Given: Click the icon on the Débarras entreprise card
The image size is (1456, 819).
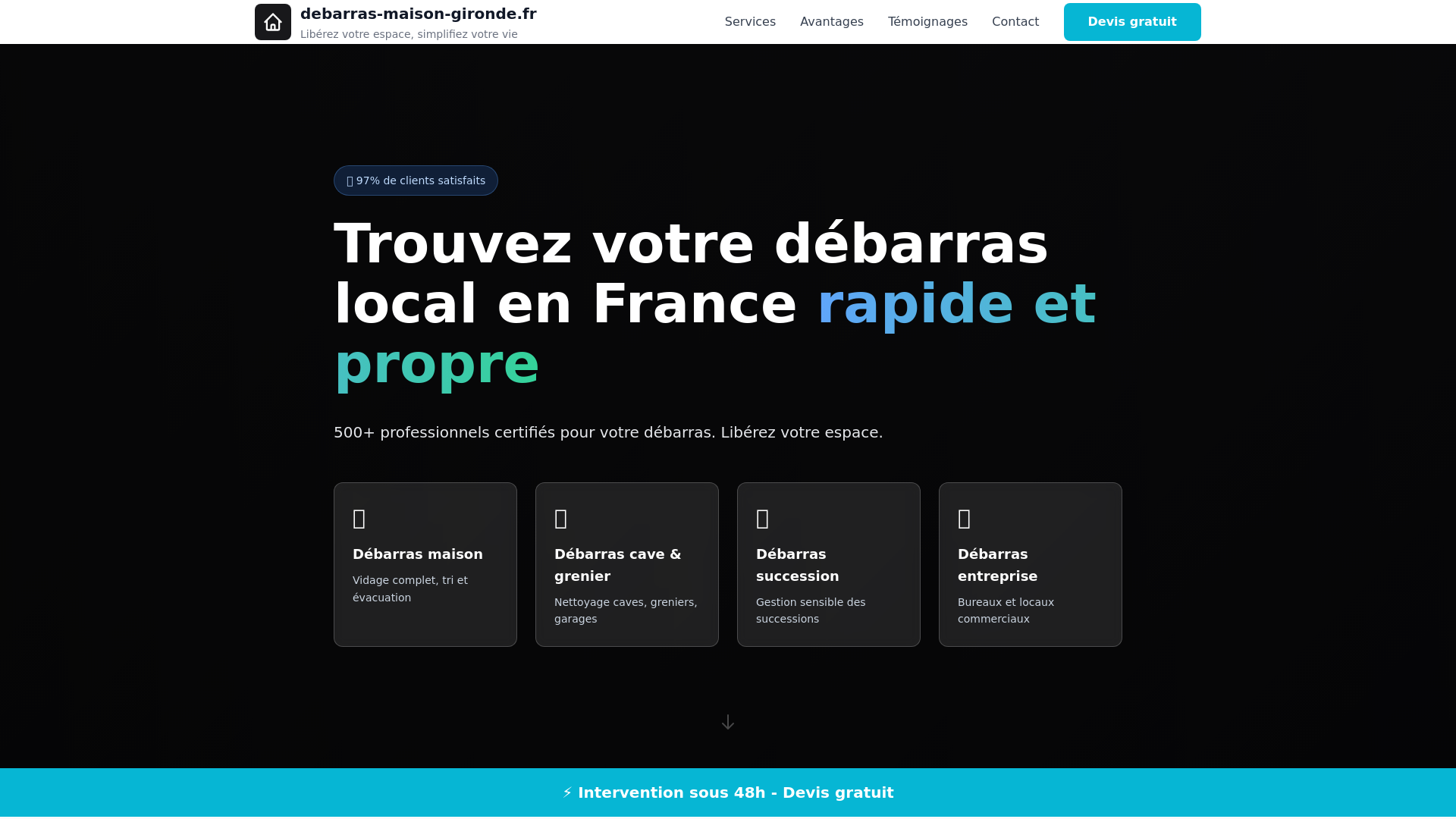Looking at the screenshot, I should (x=964, y=518).
